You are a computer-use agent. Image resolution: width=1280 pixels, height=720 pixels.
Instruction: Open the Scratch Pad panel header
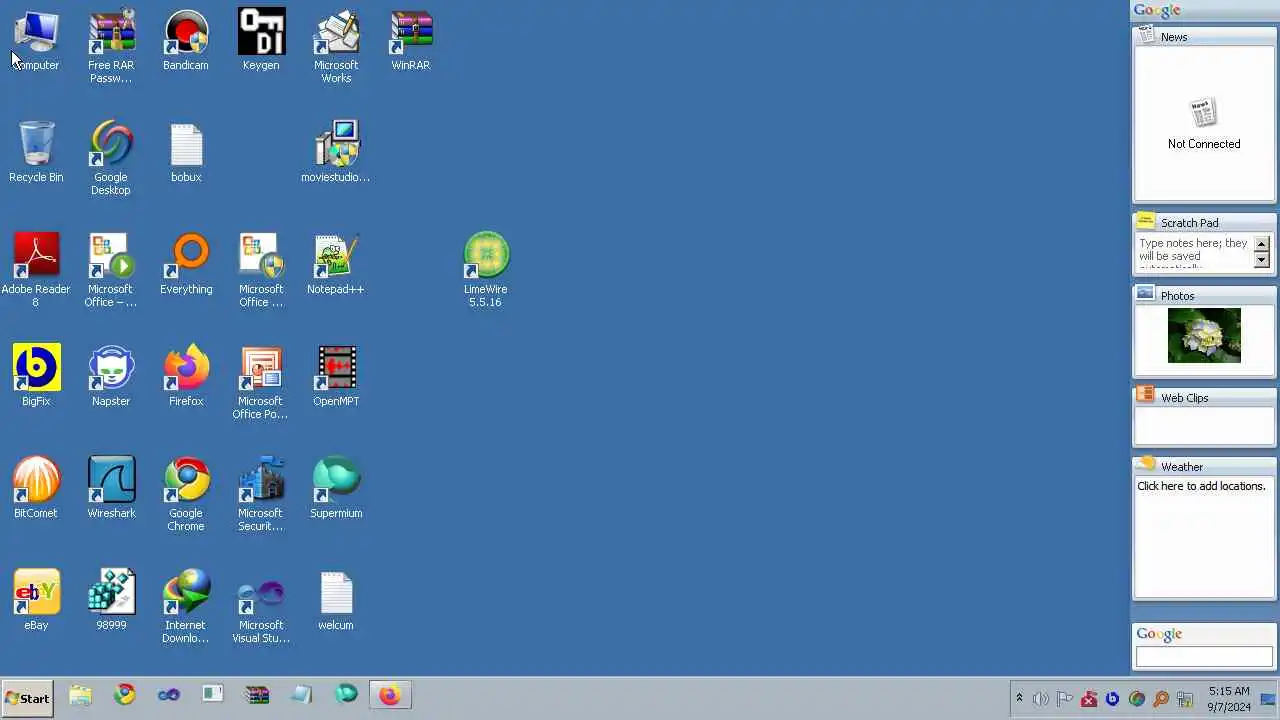point(1204,223)
